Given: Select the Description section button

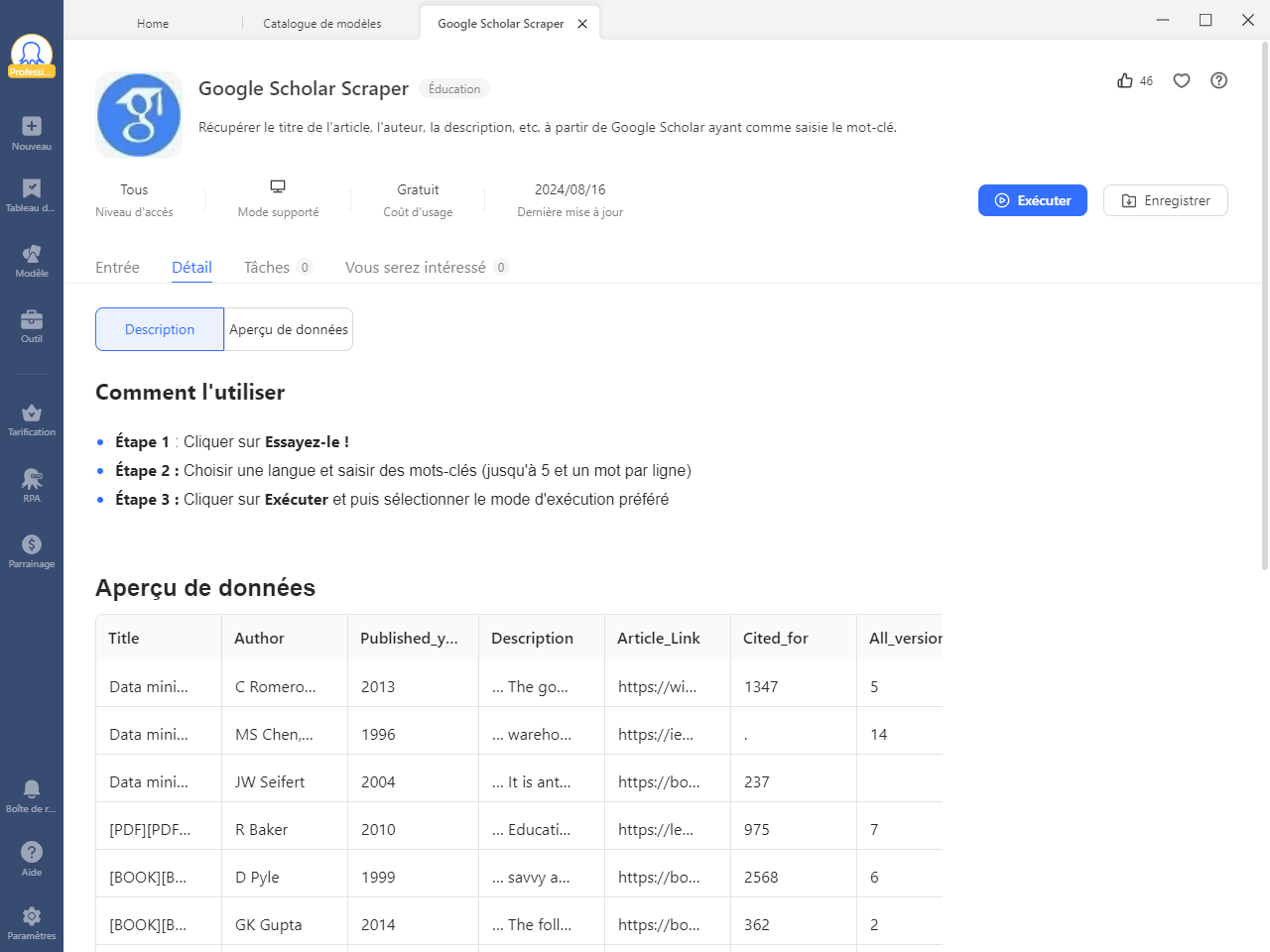Looking at the screenshot, I should 160,329.
